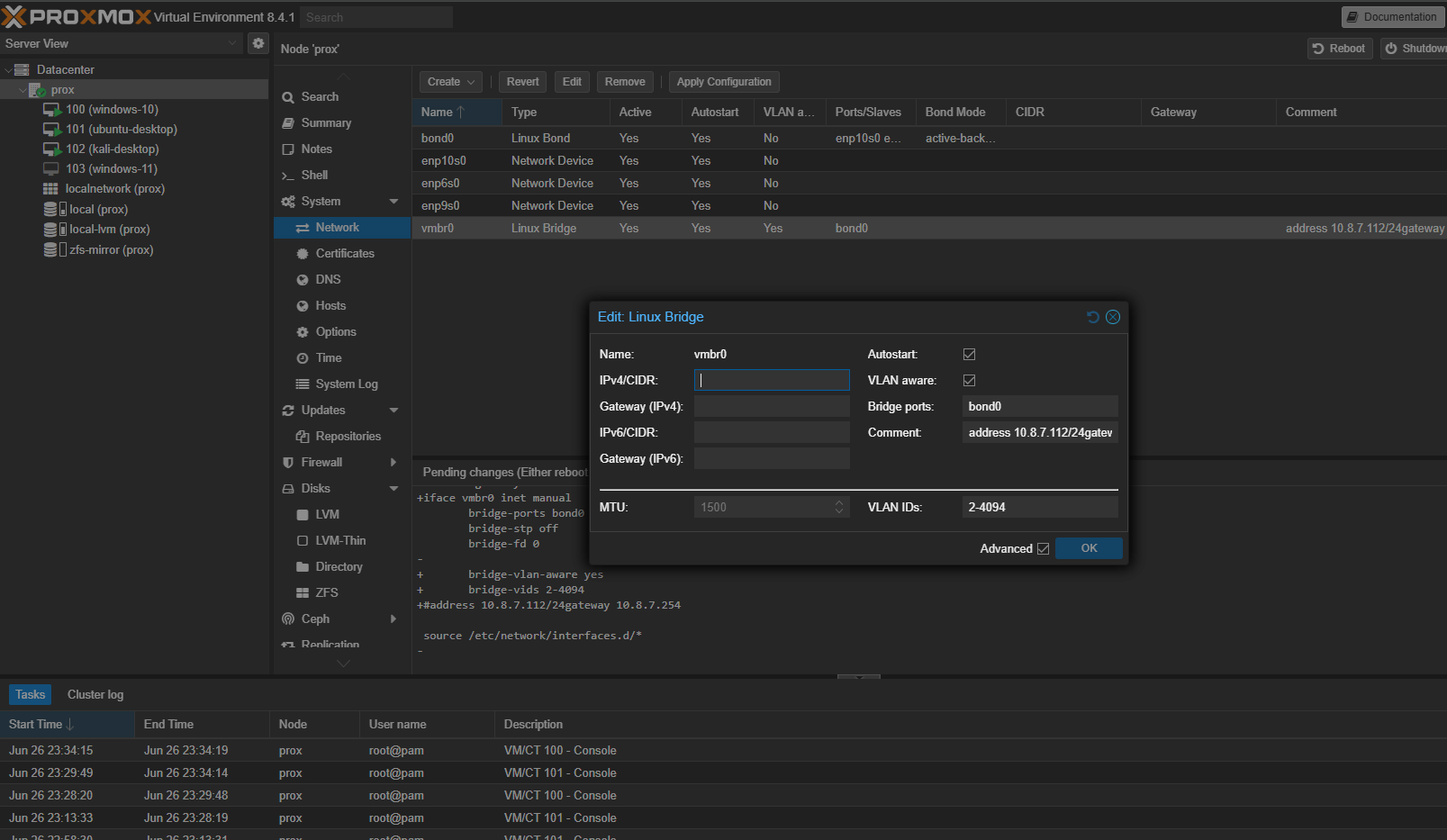
Task: Open the Shell for node prox
Action: 314,175
